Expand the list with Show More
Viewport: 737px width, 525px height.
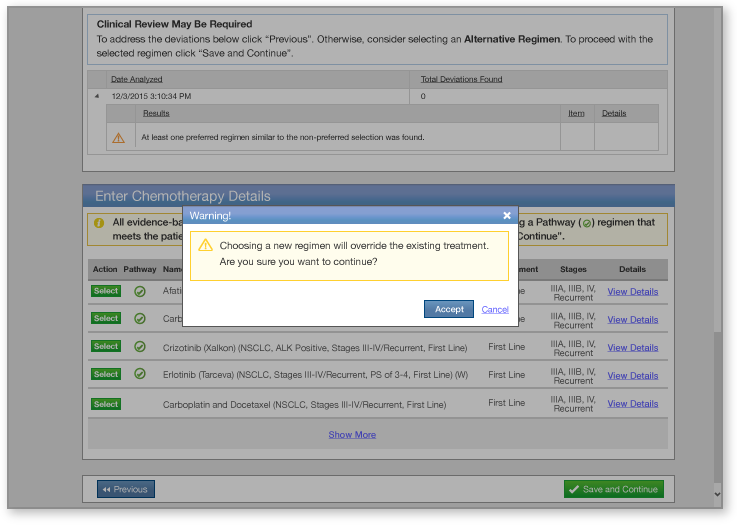pyautogui.click(x=352, y=435)
